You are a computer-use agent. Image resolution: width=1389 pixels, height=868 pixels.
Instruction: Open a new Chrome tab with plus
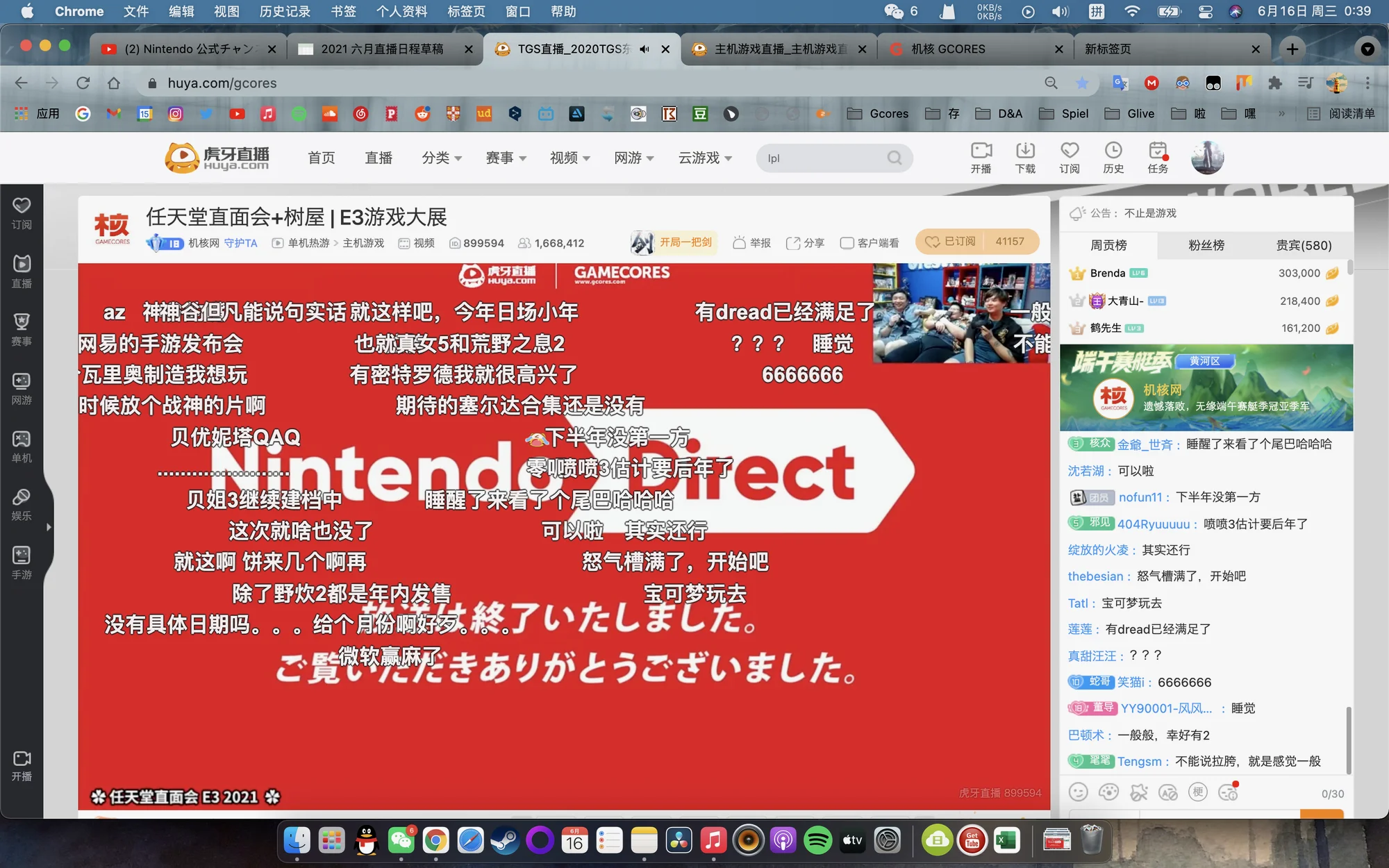click(x=1292, y=49)
